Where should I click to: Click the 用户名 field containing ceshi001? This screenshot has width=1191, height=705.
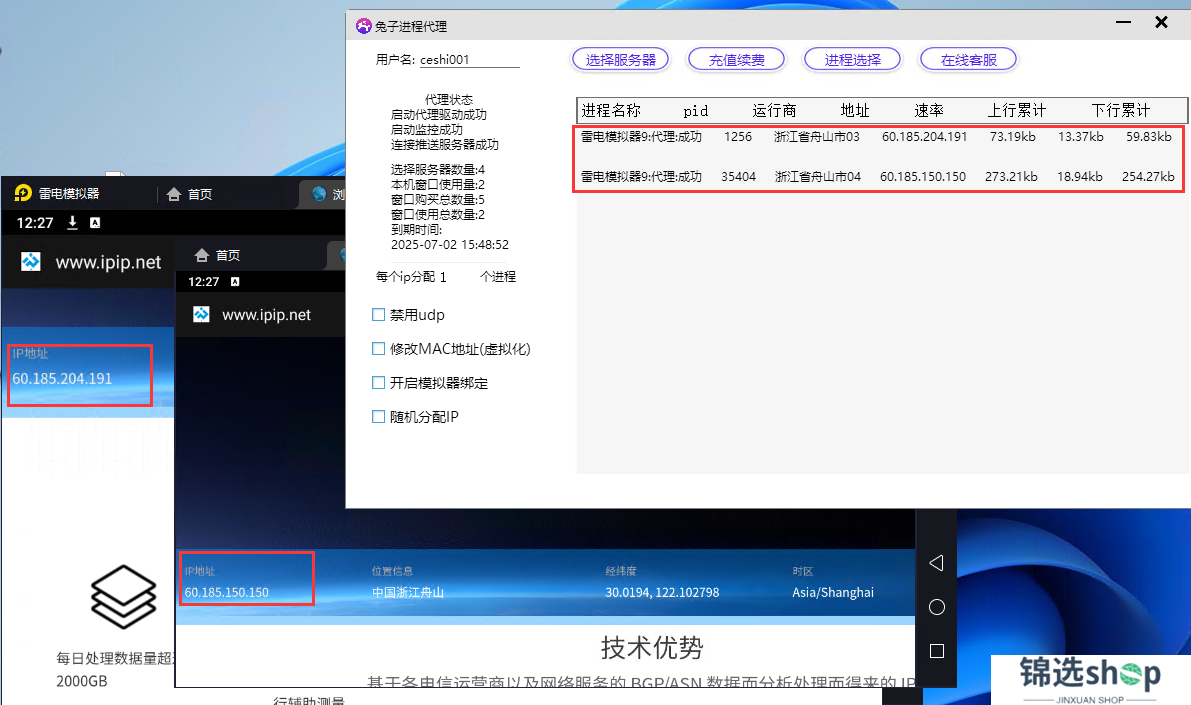pyautogui.click(x=469, y=59)
